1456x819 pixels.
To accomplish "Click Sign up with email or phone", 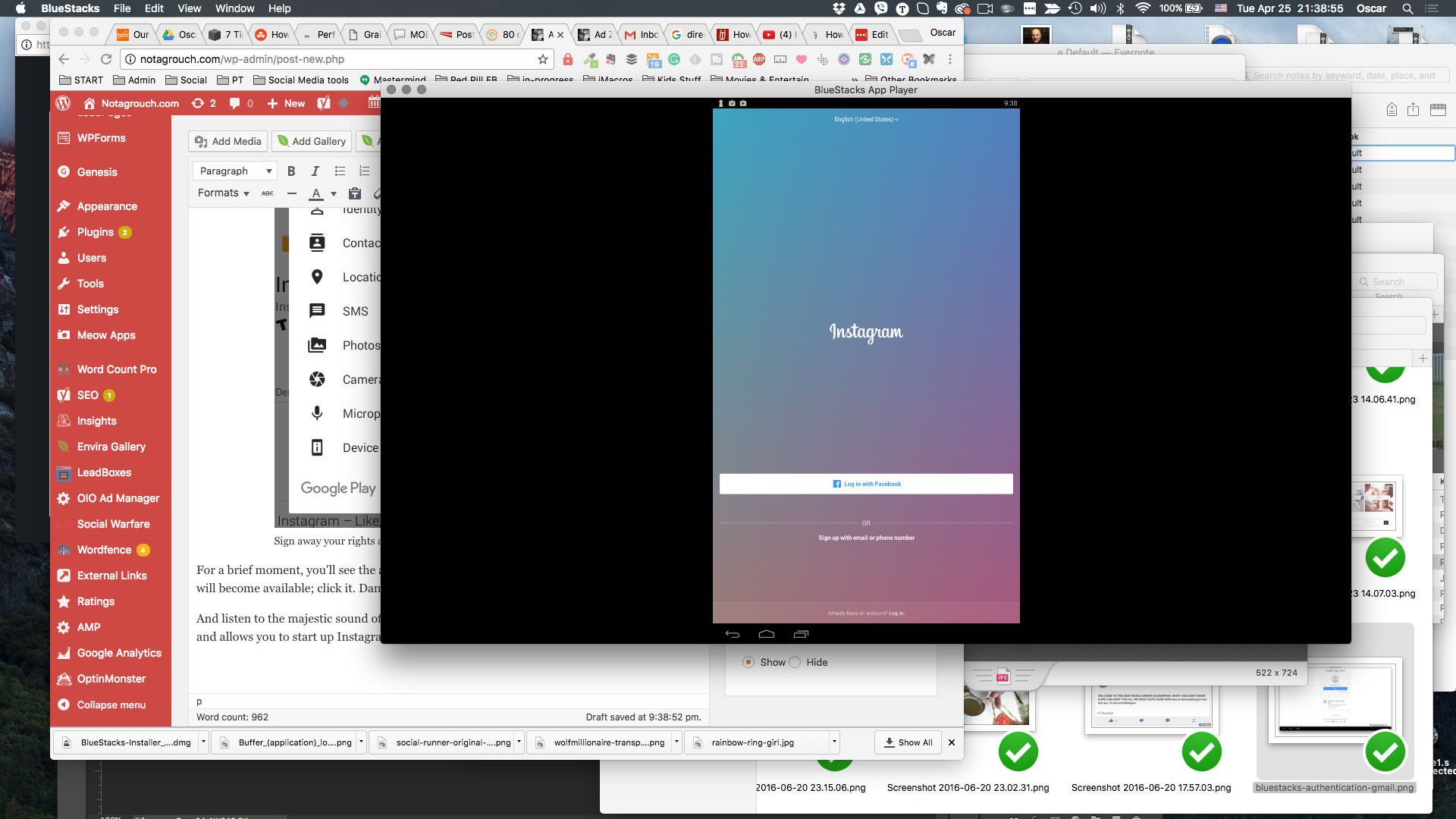I will [x=866, y=538].
